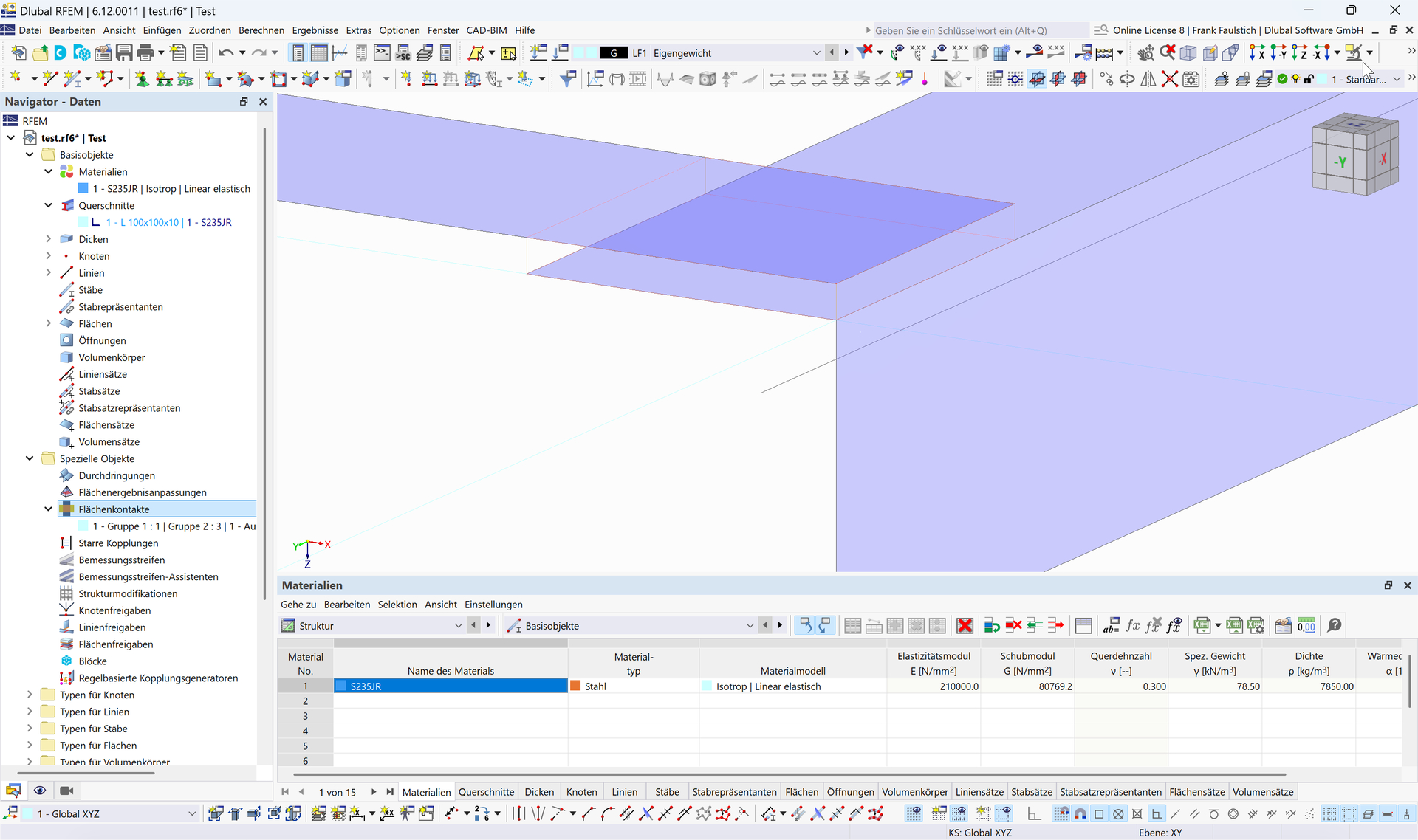Print the current view
1418x840 pixels.
[x=146, y=52]
